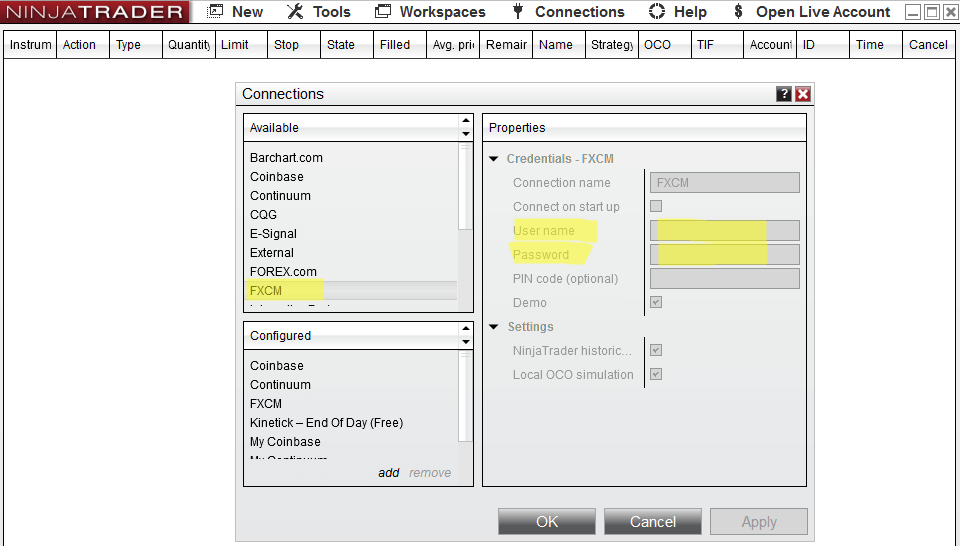960x546 pixels.
Task: Toggle Local OCO simulation checkbox
Action: 656,374
